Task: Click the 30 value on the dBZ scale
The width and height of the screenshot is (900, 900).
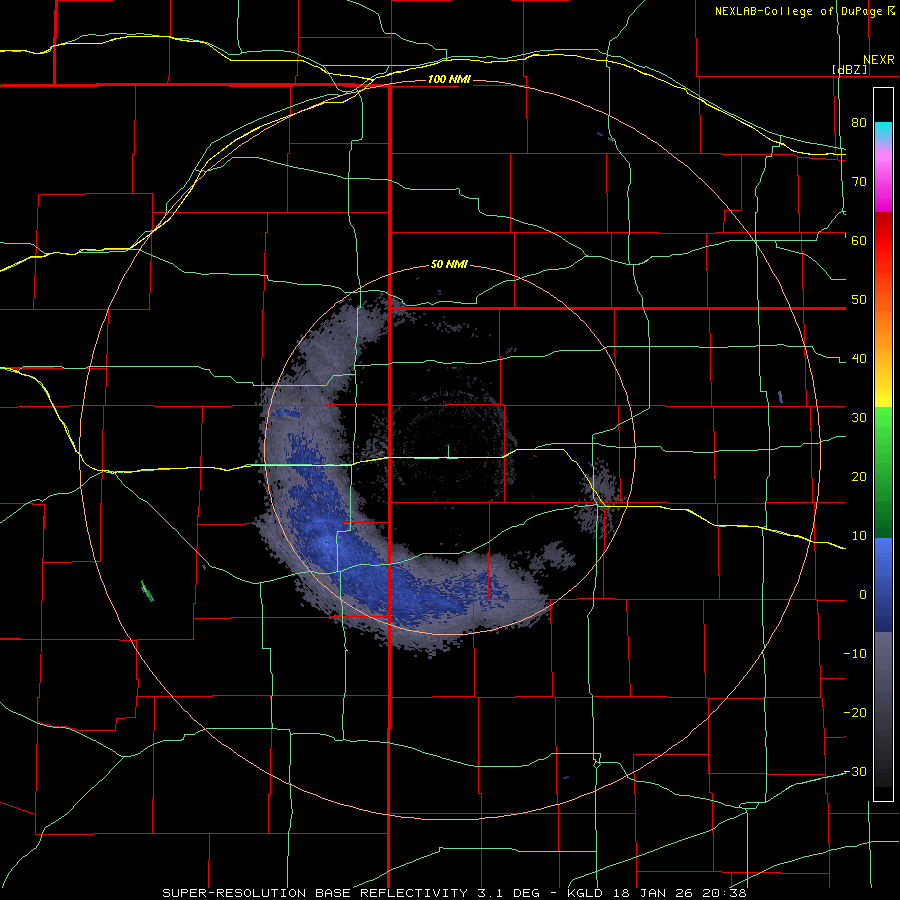Action: [x=859, y=418]
